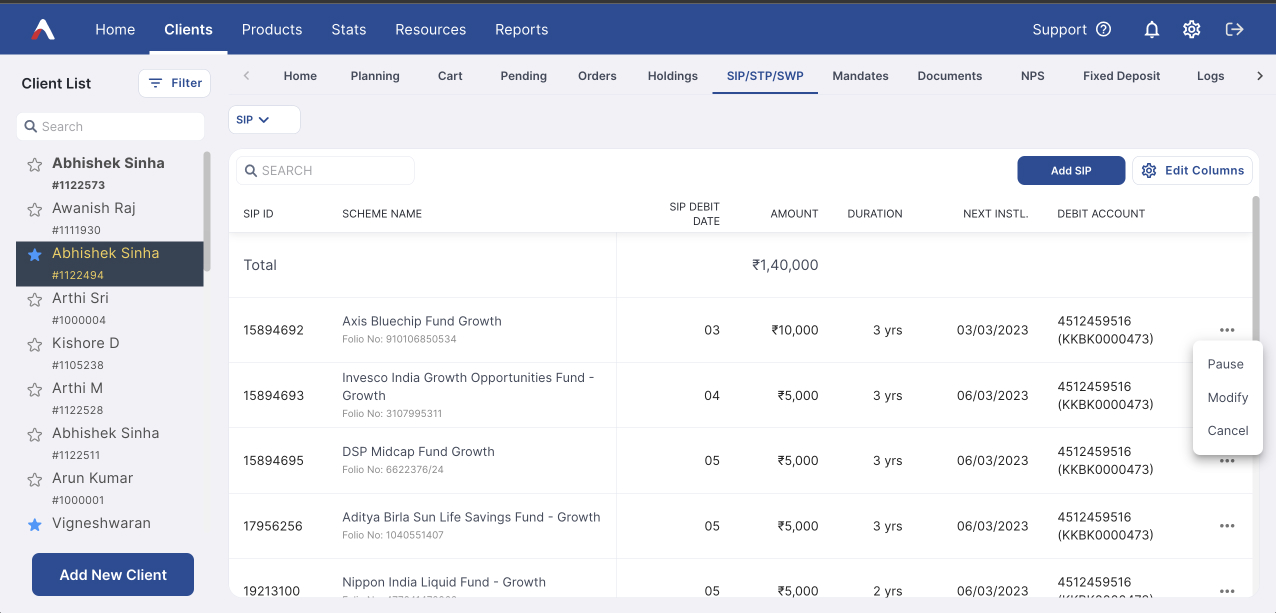Click the client list scrollbar
This screenshot has height=613, width=1276.
(207, 211)
